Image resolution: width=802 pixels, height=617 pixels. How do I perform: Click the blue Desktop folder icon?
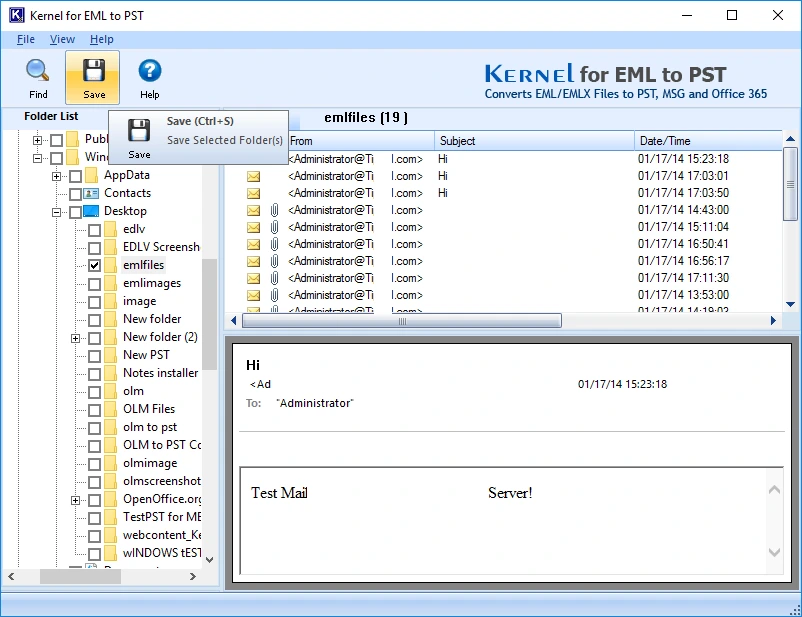(91, 211)
